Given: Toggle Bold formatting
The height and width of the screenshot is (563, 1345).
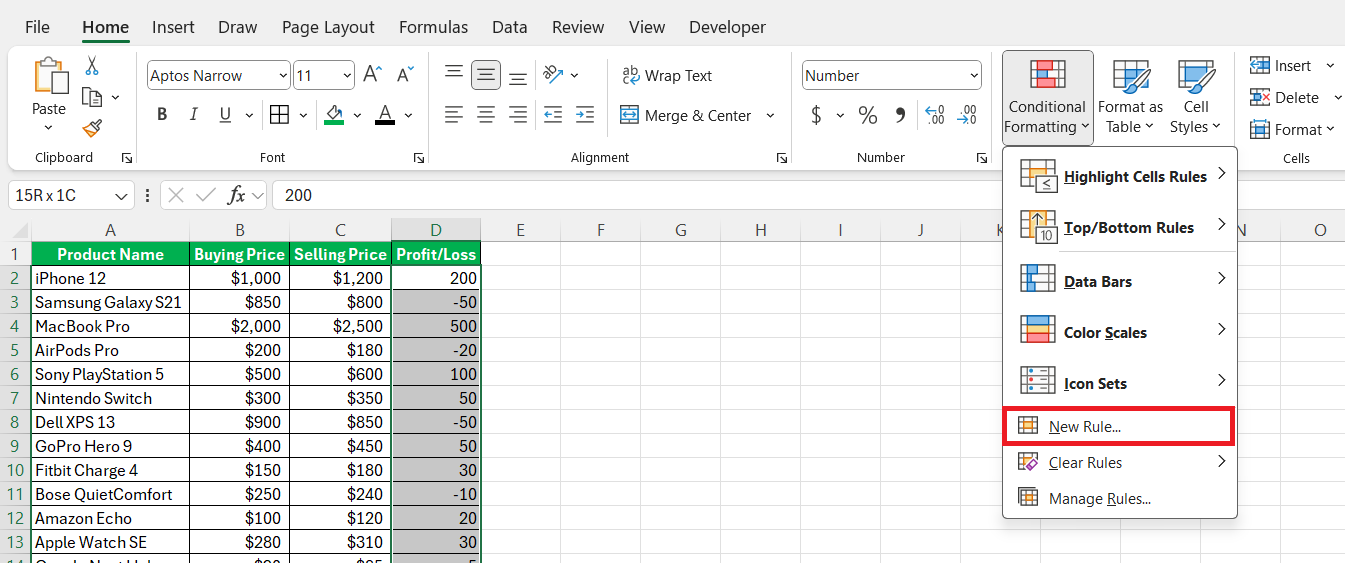Looking at the screenshot, I should pos(162,115).
